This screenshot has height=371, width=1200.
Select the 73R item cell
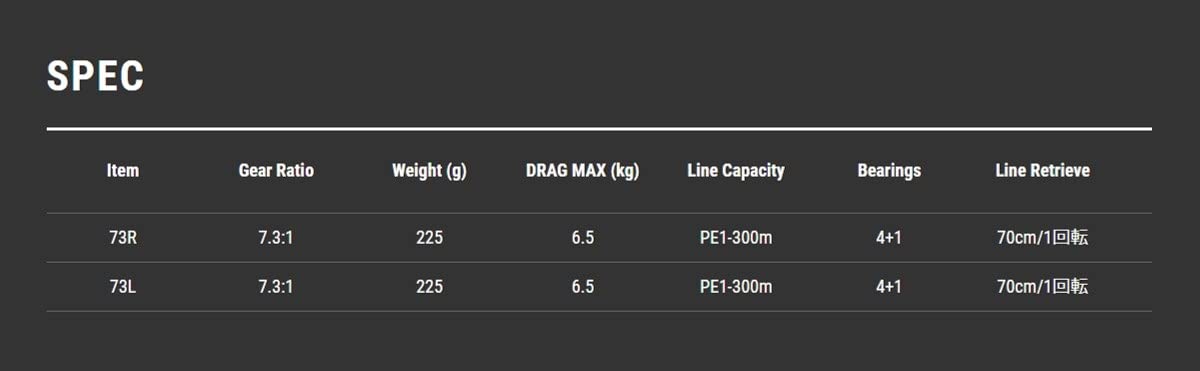(x=123, y=238)
